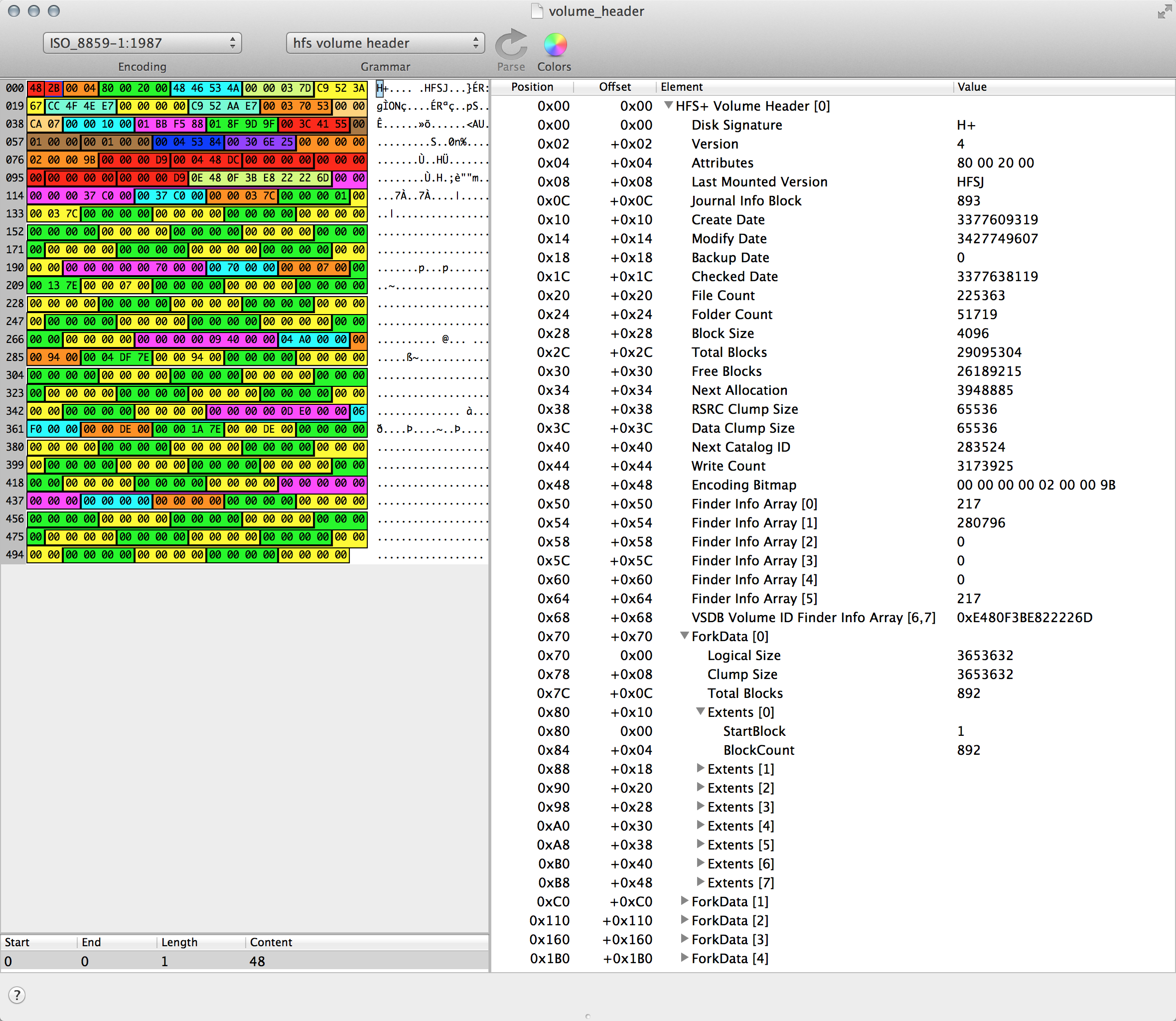
Task: Click the Element column header
Action: pyautogui.click(x=682, y=87)
